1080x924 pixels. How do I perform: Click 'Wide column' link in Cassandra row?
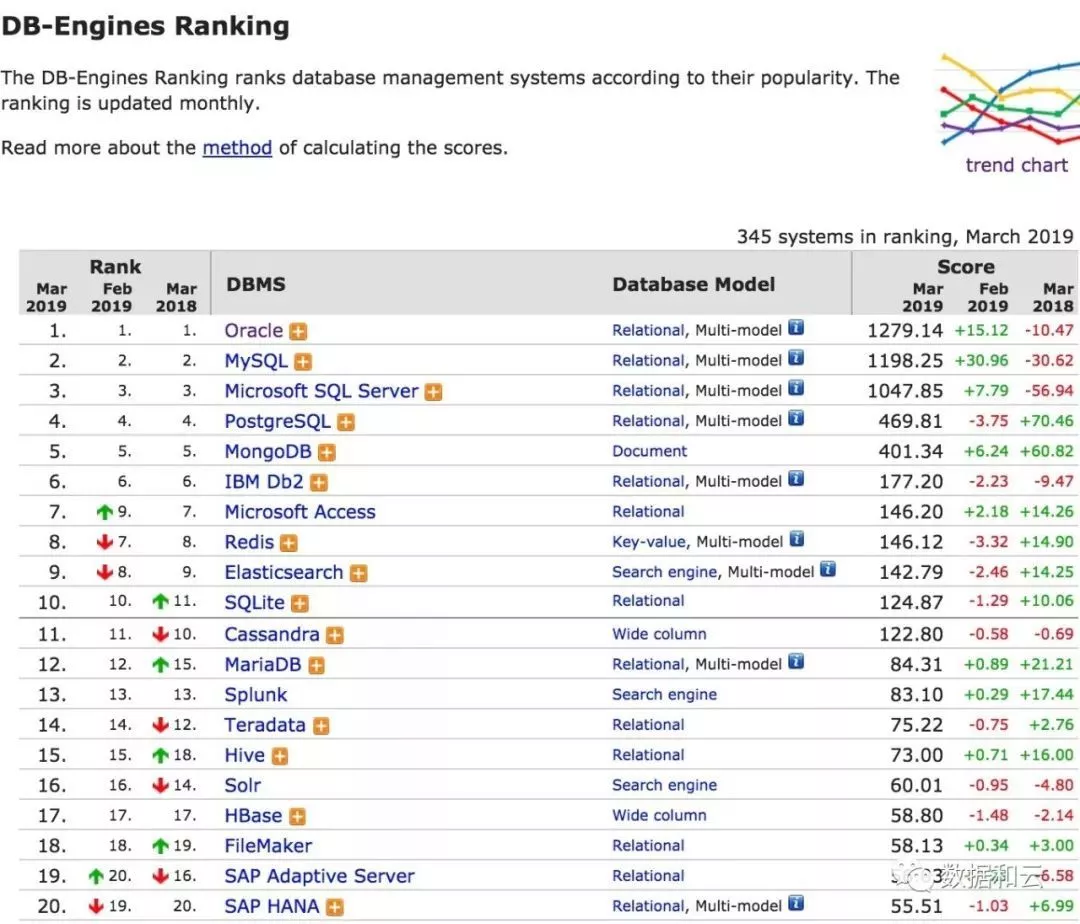click(x=659, y=635)
